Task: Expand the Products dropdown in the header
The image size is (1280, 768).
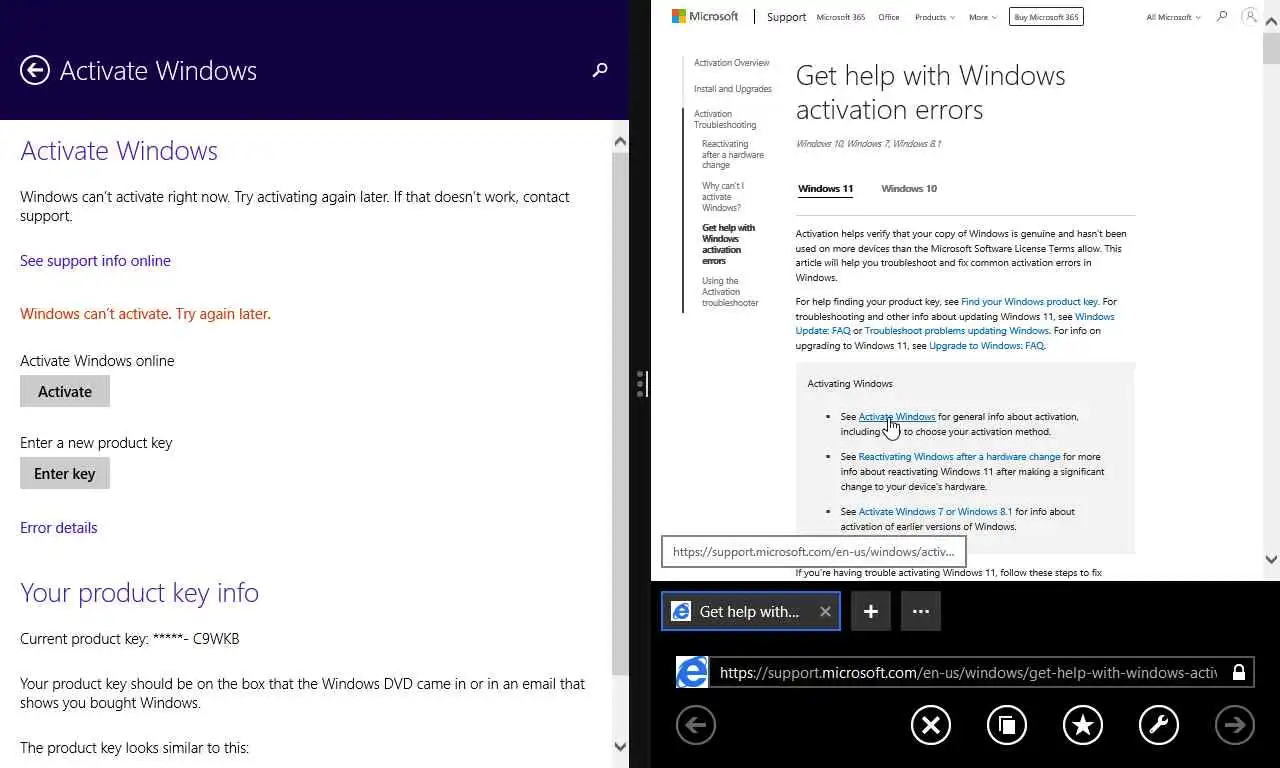Action: 935,17
